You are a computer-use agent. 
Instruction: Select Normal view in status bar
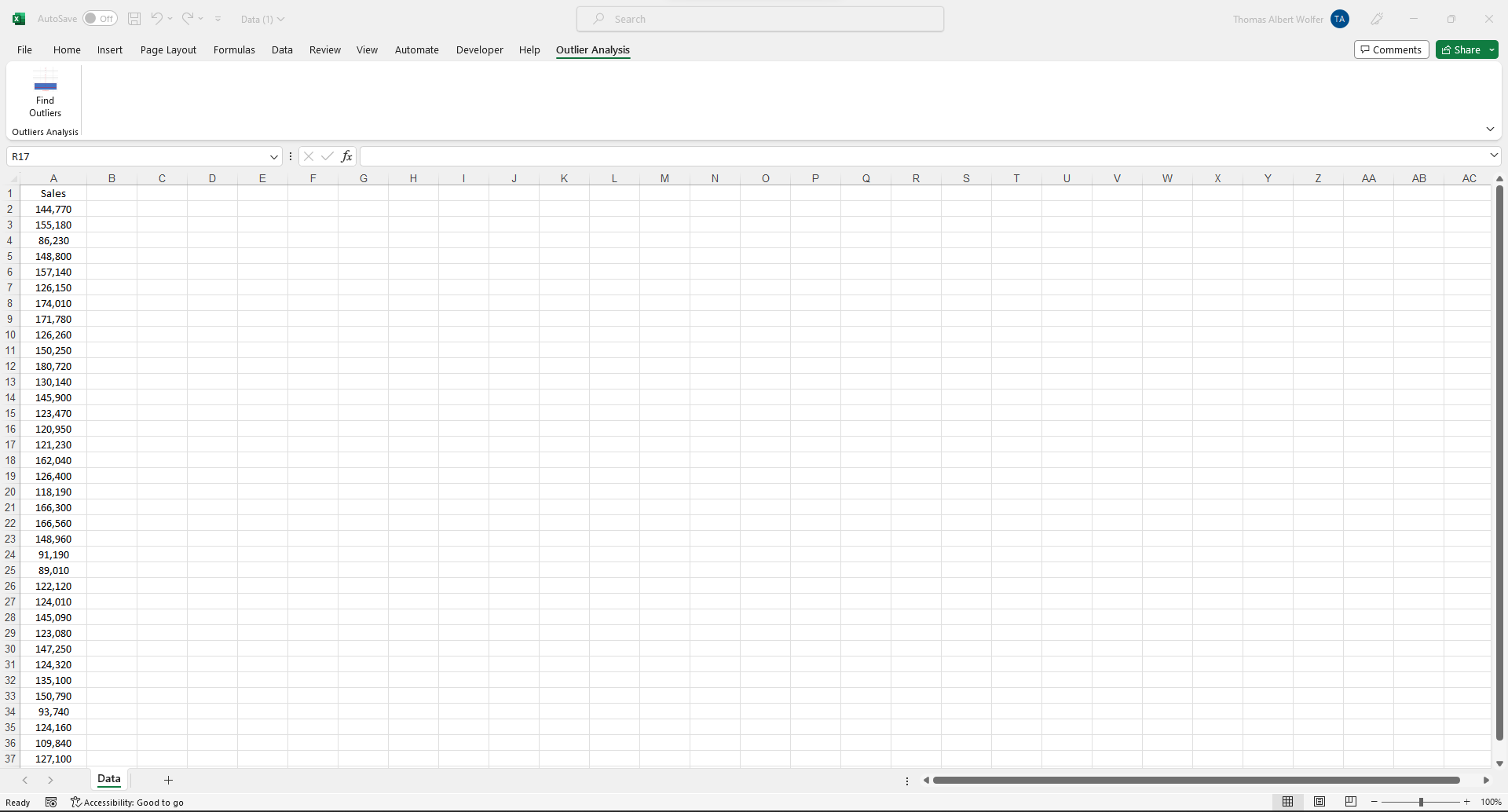1287,802
